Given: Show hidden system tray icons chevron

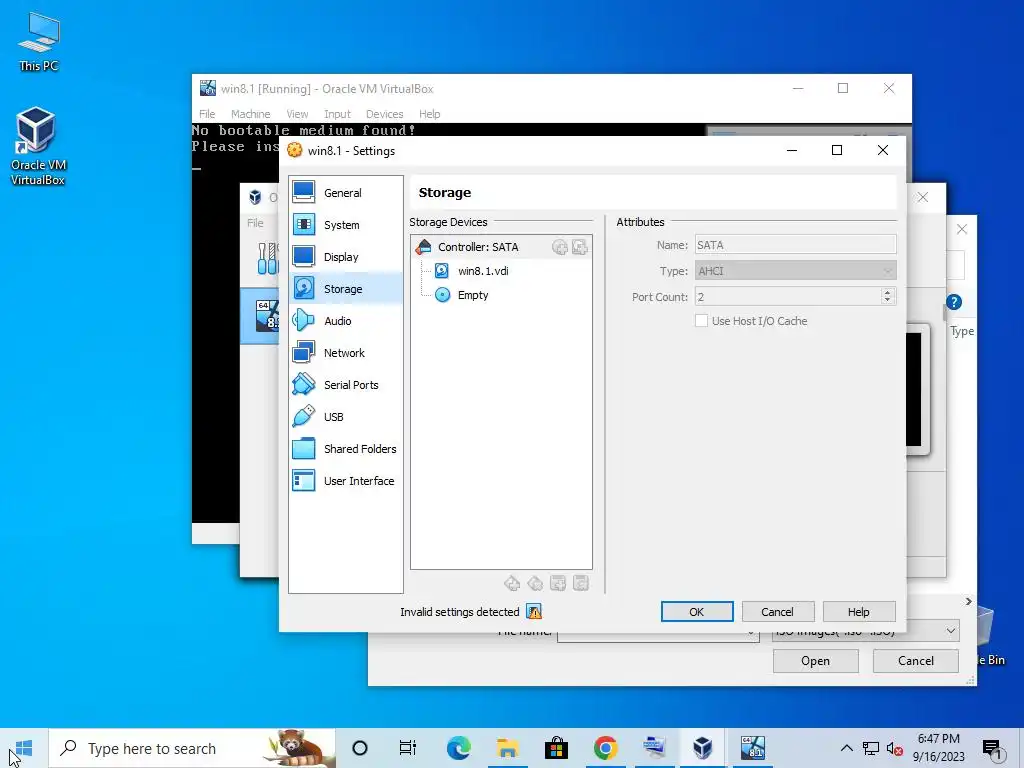Looking at the screenshot, I should tap(846, 748).
